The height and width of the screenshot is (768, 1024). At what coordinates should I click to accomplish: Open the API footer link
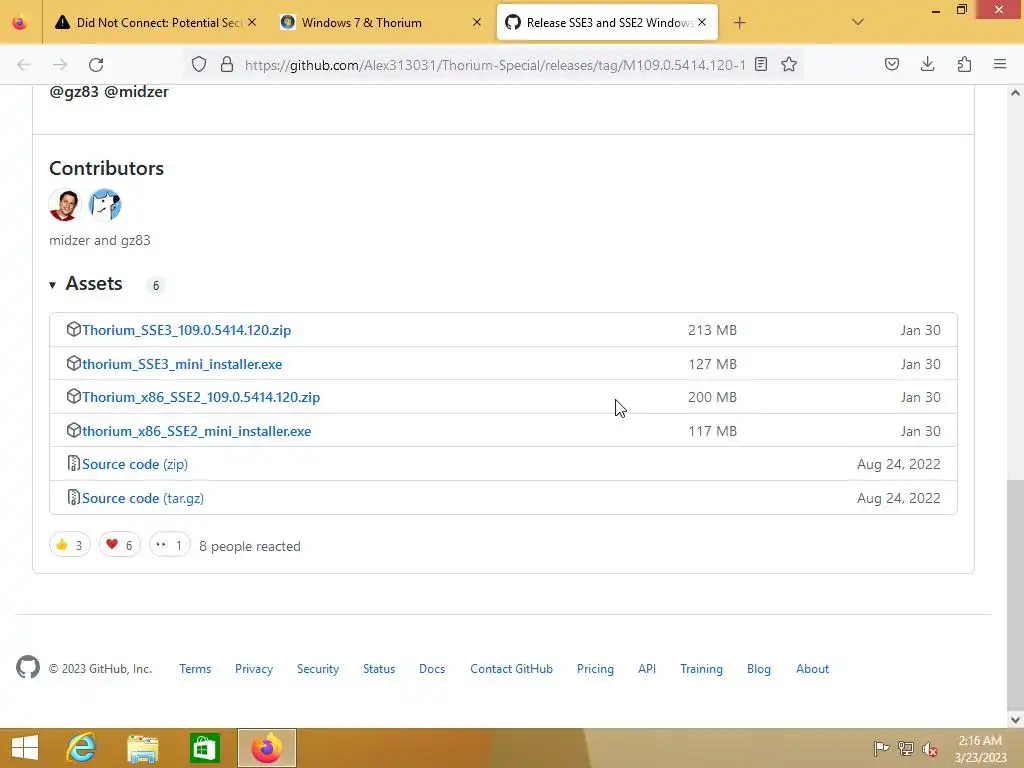click(647, 669)
